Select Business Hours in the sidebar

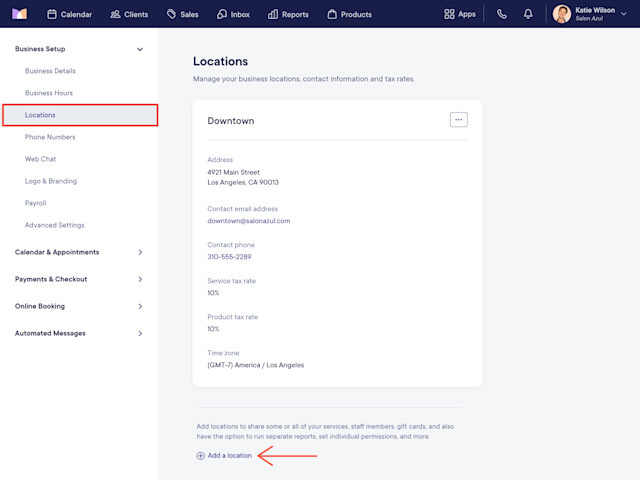[49, 93]
